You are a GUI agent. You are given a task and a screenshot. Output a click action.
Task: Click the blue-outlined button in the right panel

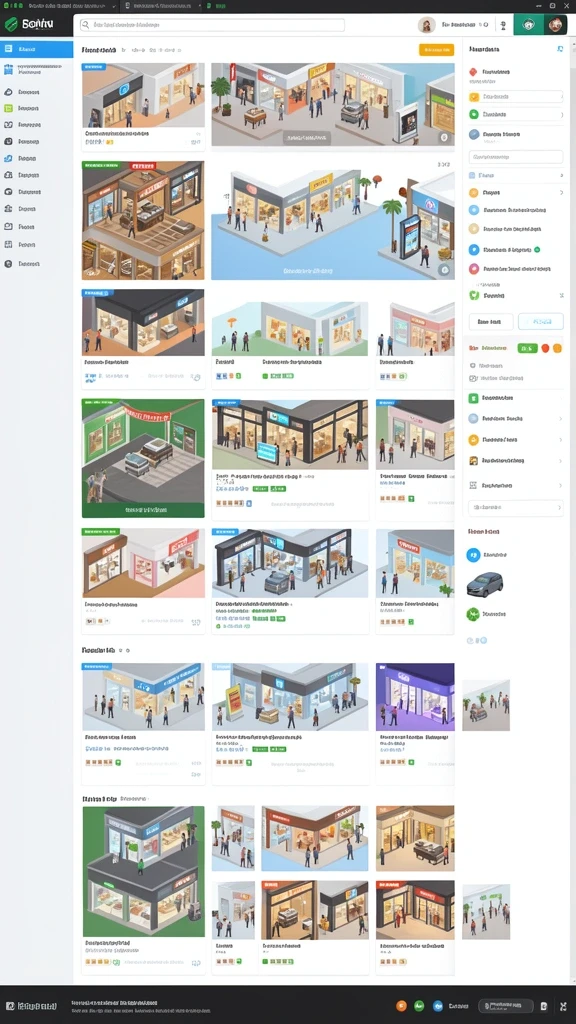click(541, 321)
